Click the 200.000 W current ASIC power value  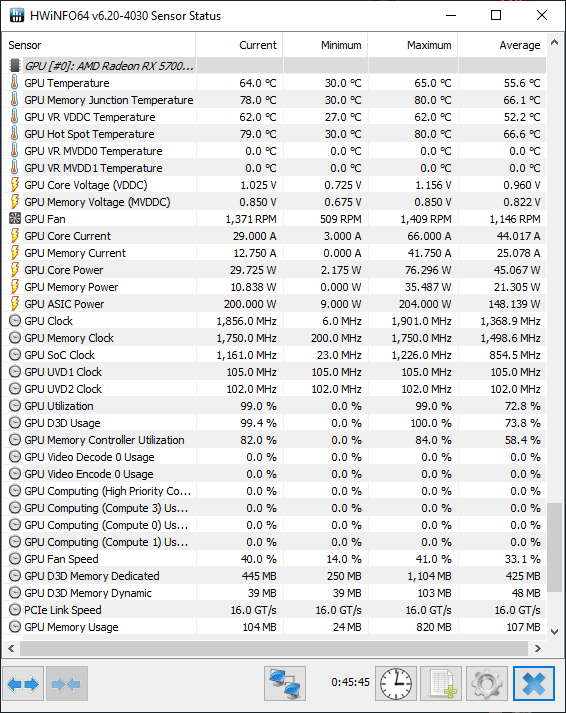tap(250, 304)
